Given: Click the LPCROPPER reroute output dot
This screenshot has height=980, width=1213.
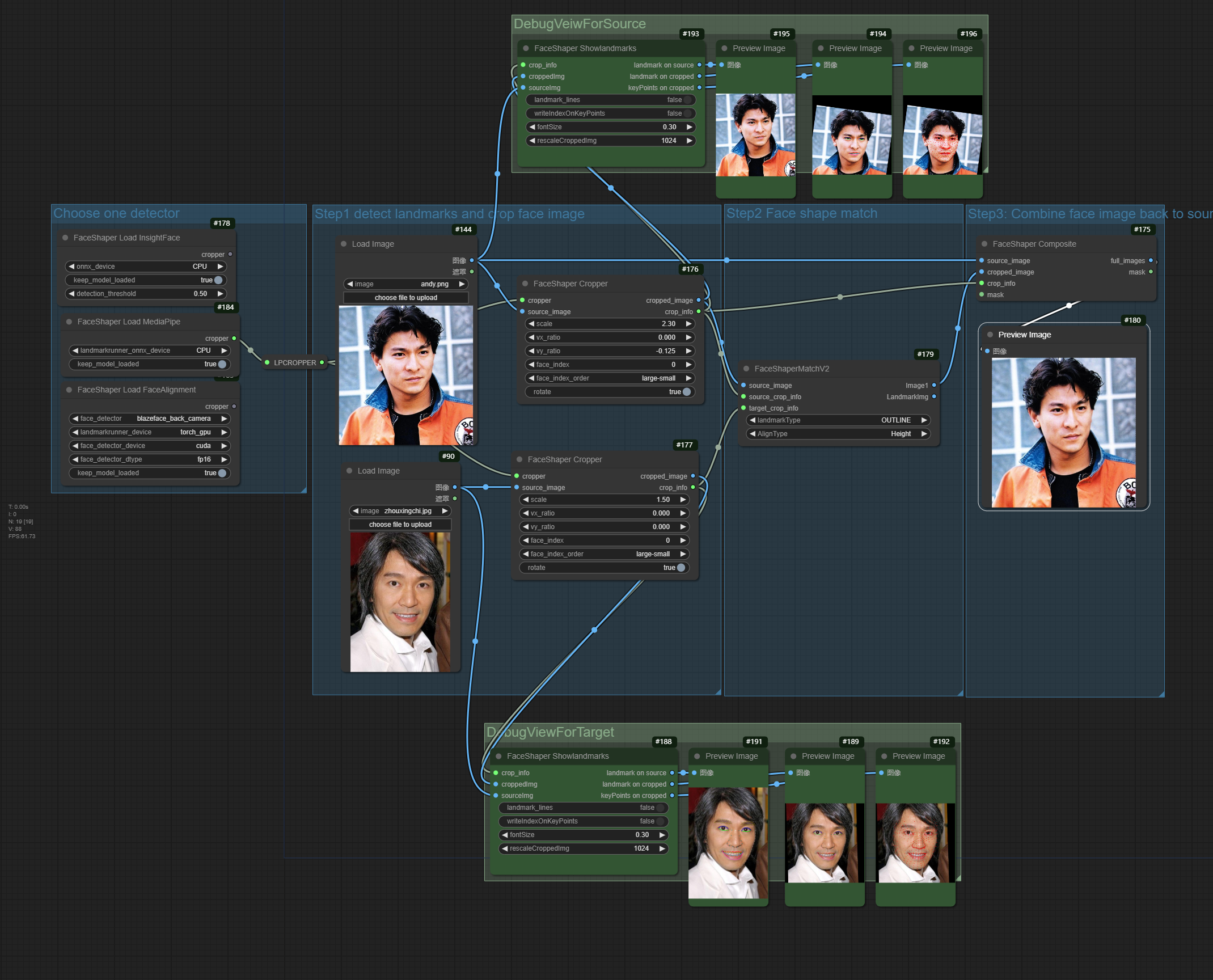Looking at the screenshot, I should (322, 362).
